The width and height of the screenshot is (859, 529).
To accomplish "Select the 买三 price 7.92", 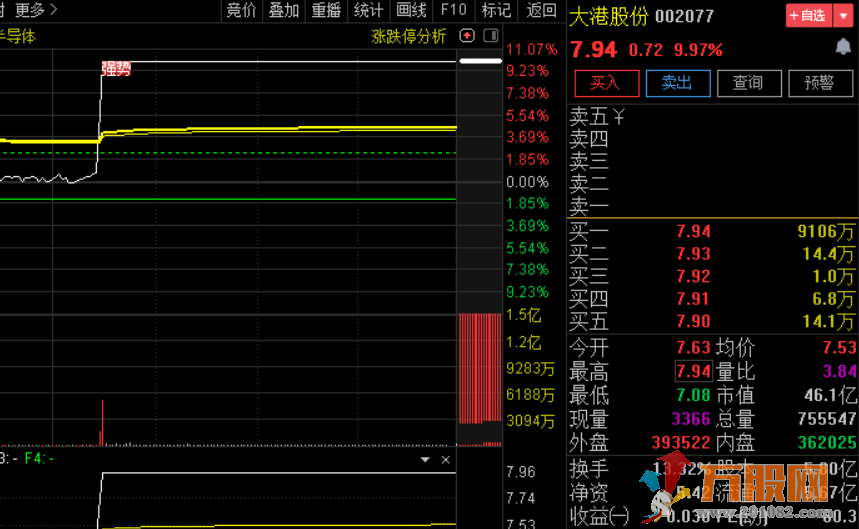I will 693,277.
